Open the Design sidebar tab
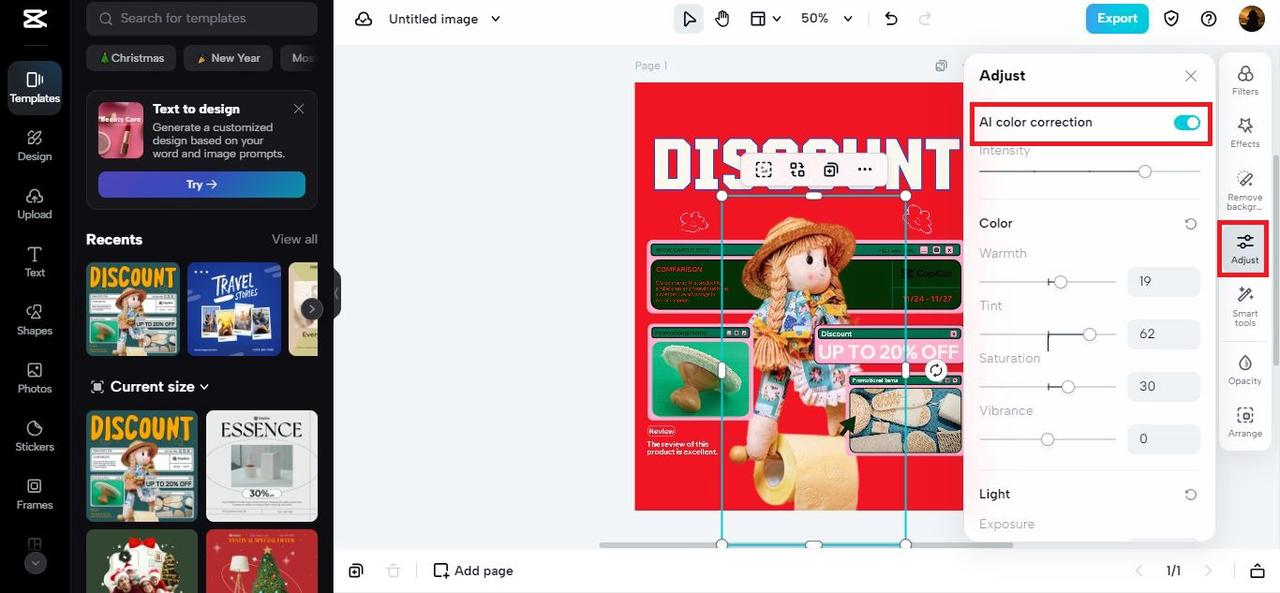Screen dimensions: 1280x593 (x=35, y=145)
